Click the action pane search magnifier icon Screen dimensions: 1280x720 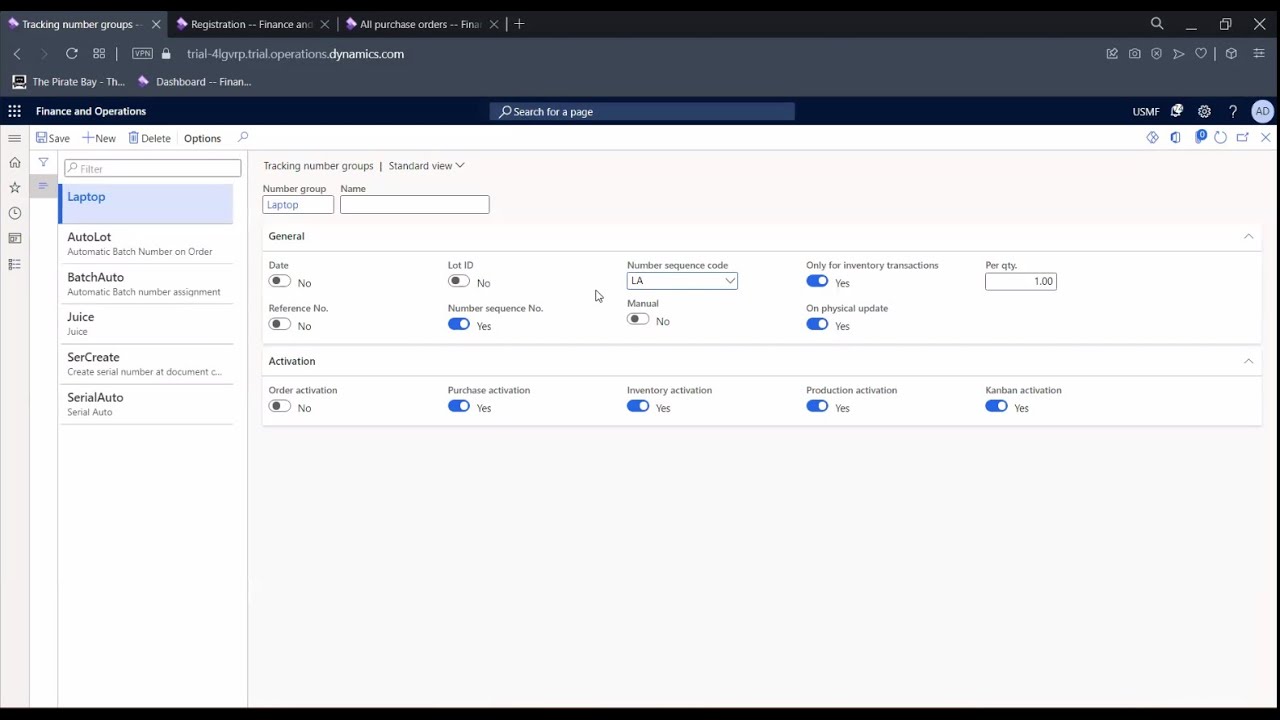242,138
